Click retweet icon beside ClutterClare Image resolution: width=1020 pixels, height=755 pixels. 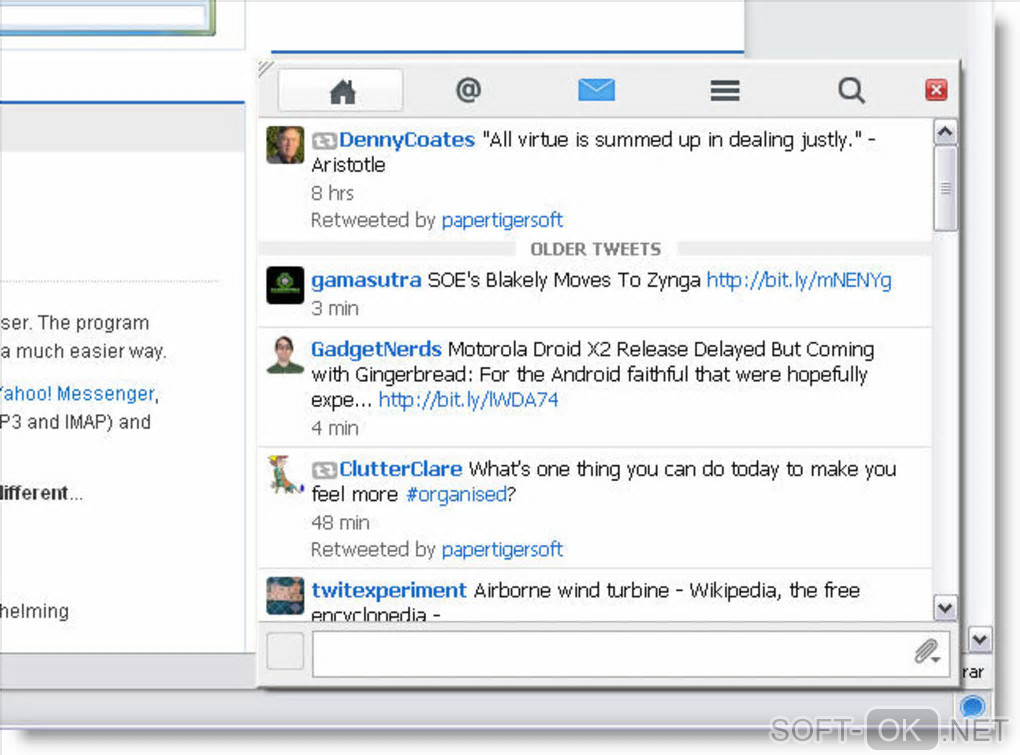click(323, 470)
